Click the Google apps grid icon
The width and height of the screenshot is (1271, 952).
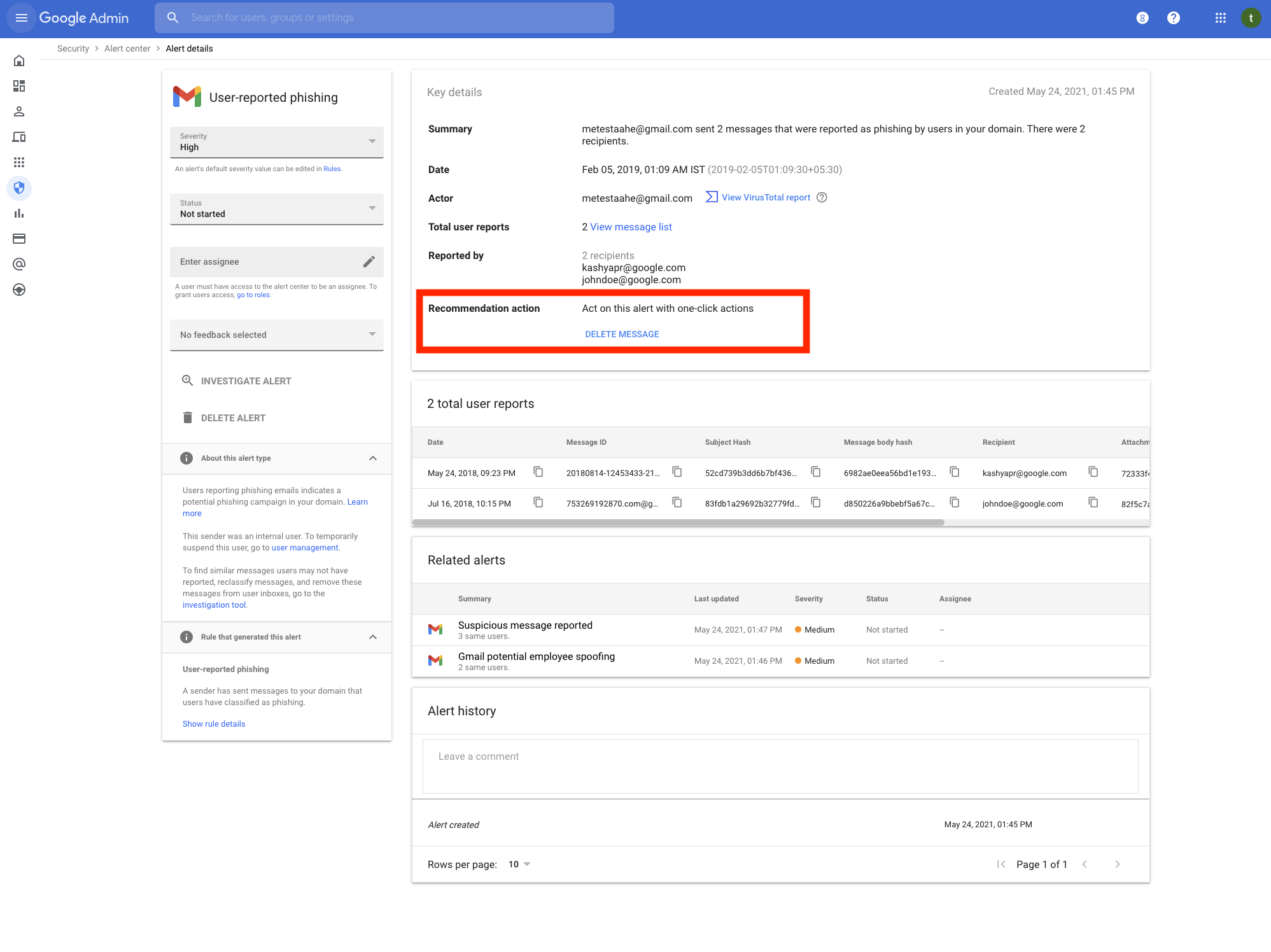click(1219, 18)
